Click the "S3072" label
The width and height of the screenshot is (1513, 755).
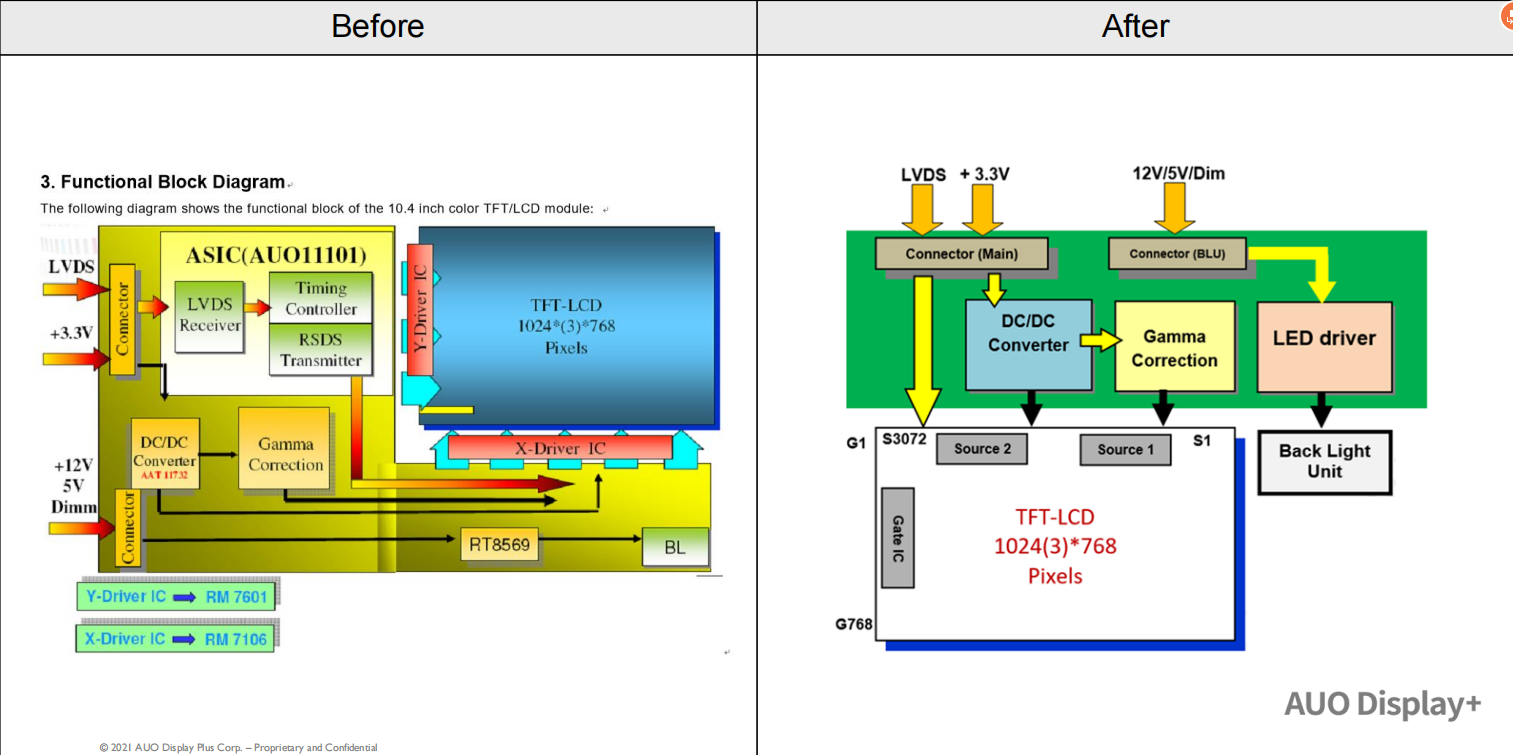[x=904, y=440]
